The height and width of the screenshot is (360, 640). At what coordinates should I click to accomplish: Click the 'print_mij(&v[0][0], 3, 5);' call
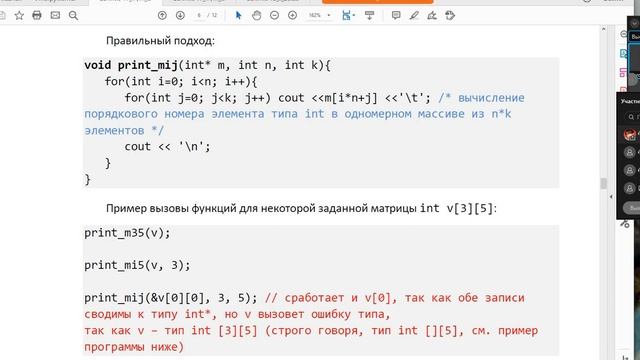(x=171, y=298)
